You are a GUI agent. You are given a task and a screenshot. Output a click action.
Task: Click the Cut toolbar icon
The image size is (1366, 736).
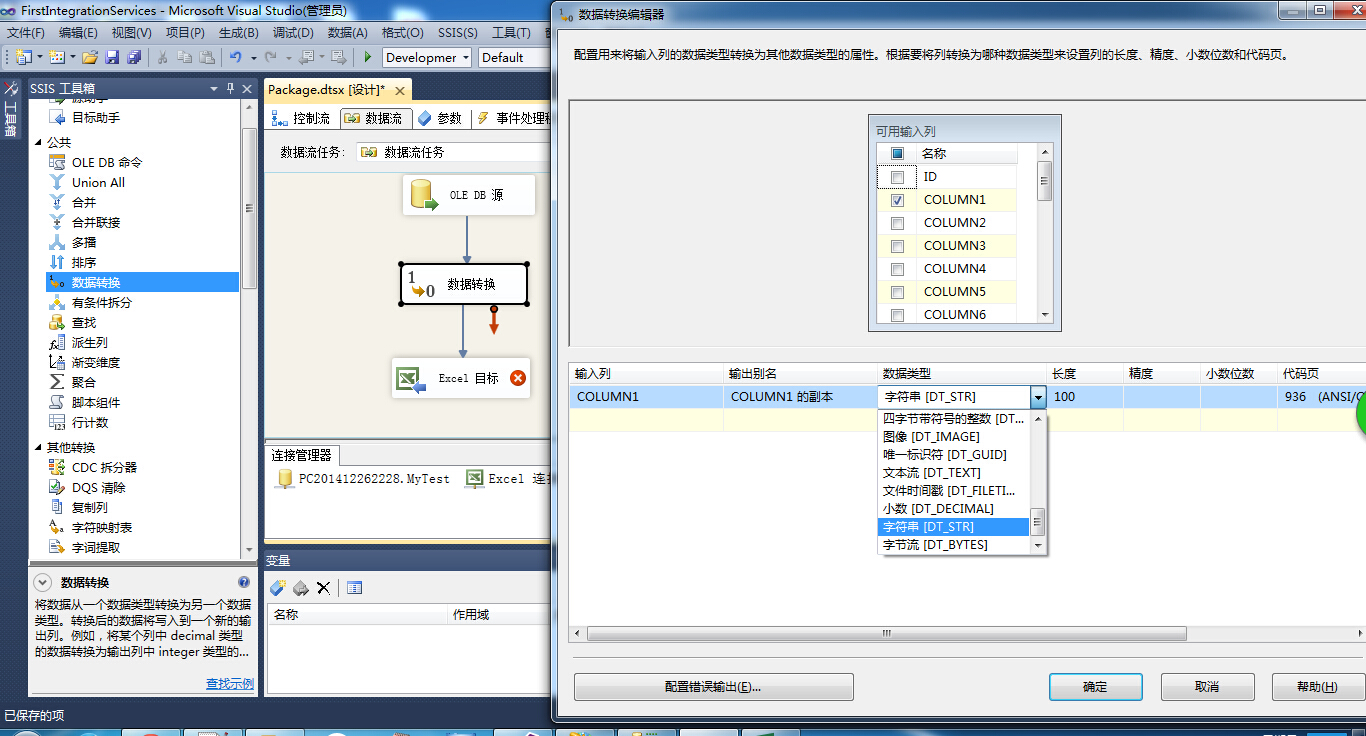[x=163, y=57]
